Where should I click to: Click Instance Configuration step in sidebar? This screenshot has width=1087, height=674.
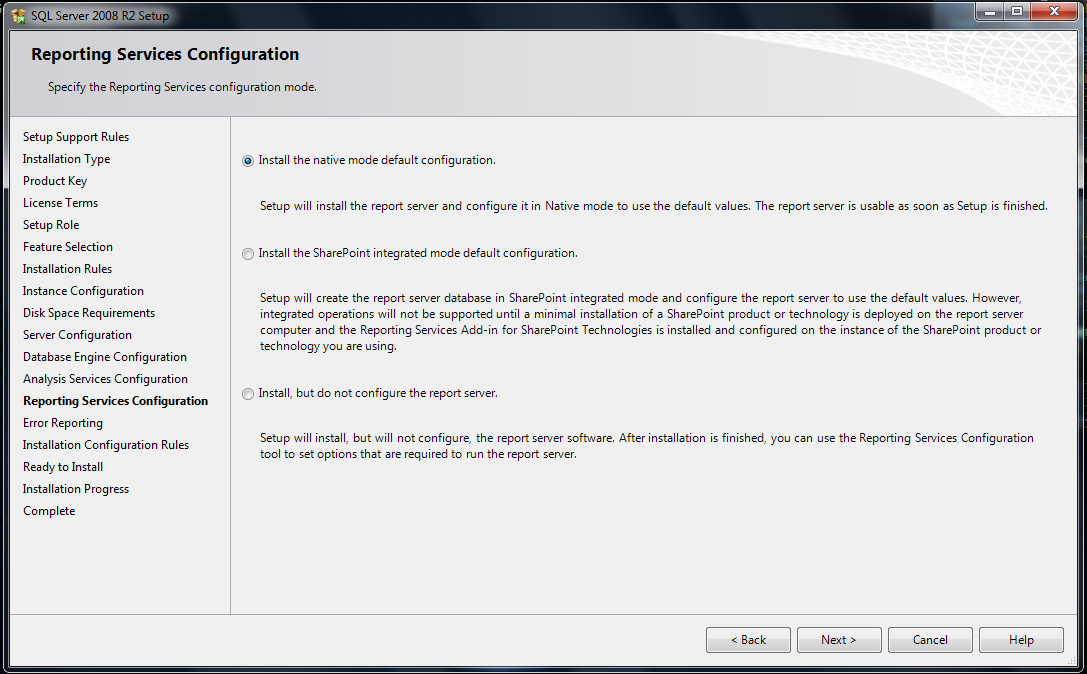[83, 291]
